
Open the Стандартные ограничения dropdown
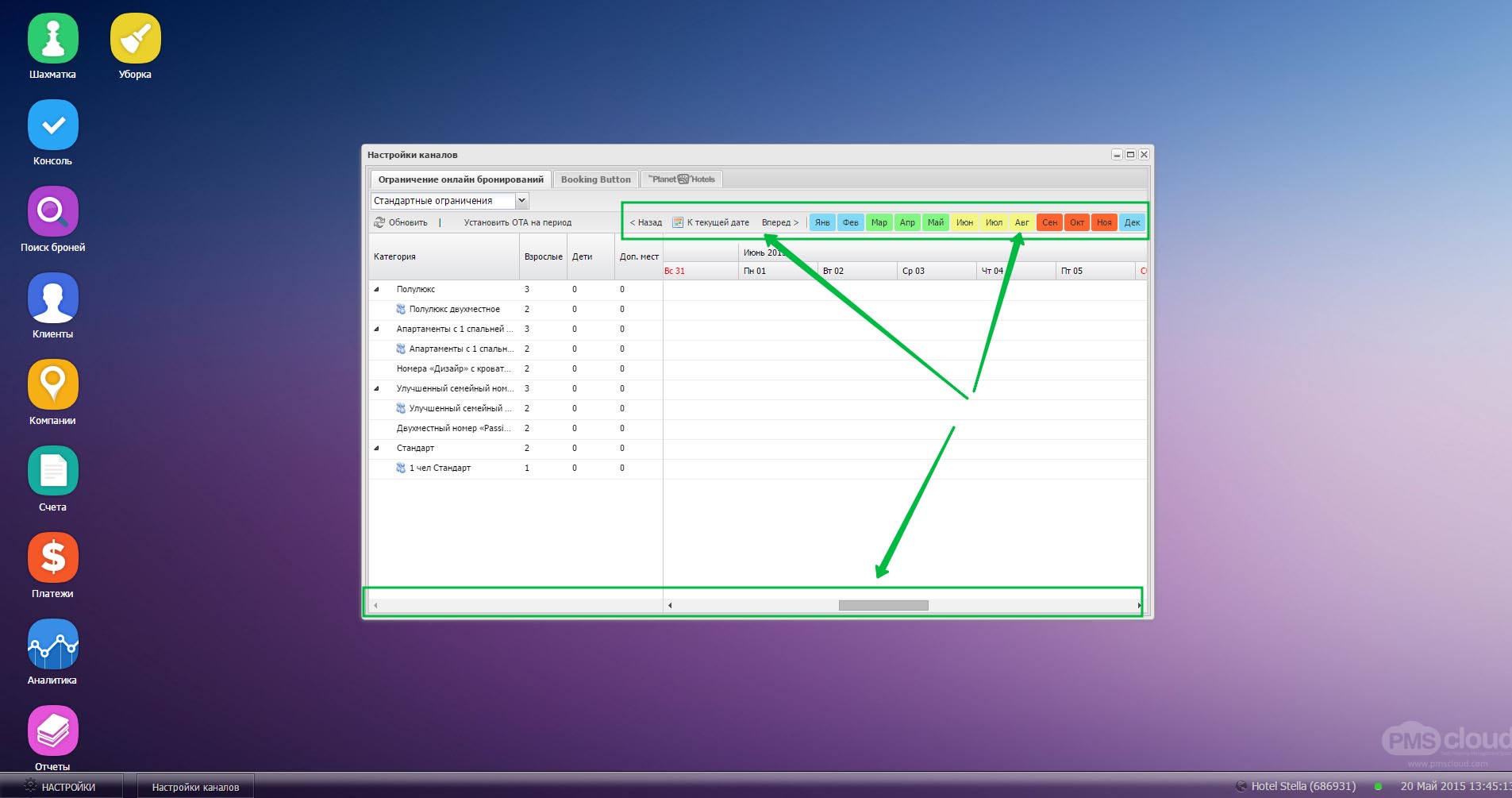point(521,201)
